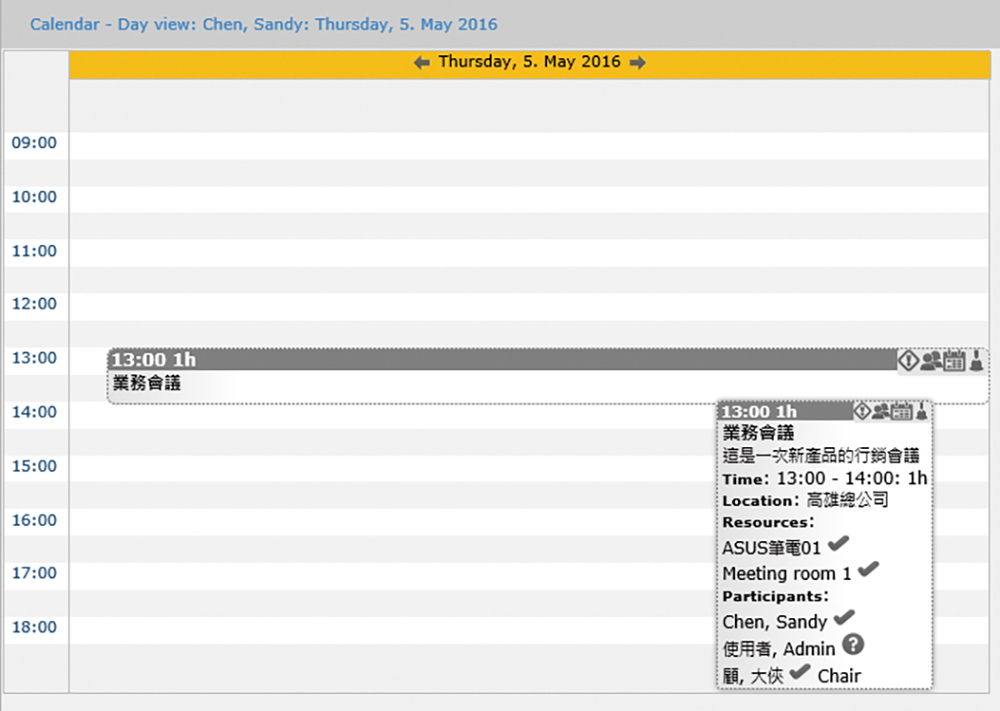Click Participants: heading in popup
This screenshot has height=711, width=1000.
[775, 596]
